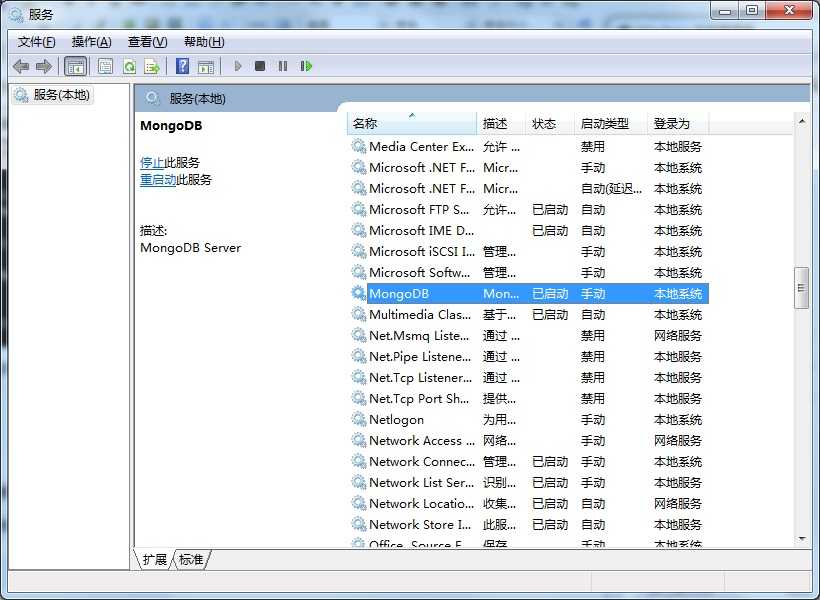Open the 操作(A) menu

92,42
